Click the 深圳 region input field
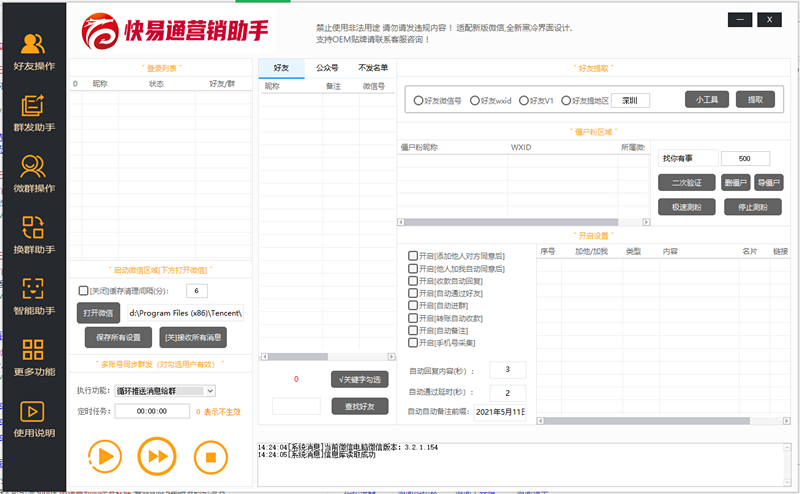This screenshot has height=494, width=800. click(630, 101)
